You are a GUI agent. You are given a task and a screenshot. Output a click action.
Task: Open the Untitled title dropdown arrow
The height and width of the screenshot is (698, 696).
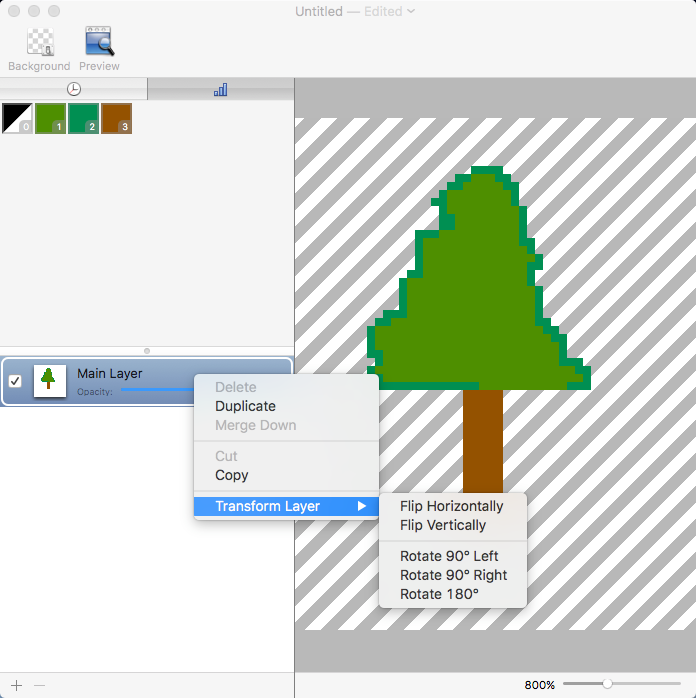(x=411, y=12)
